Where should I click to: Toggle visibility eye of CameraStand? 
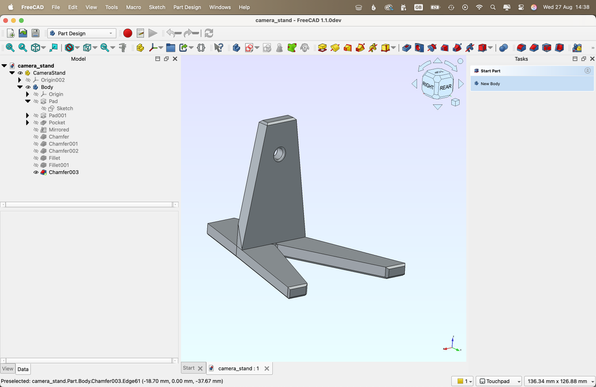[21, 73]
